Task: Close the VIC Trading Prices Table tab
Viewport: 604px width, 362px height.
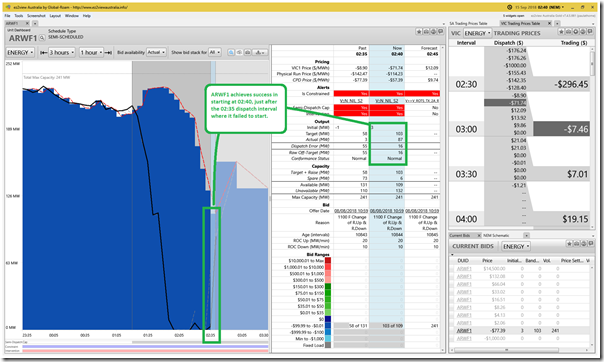Action: 549,23
